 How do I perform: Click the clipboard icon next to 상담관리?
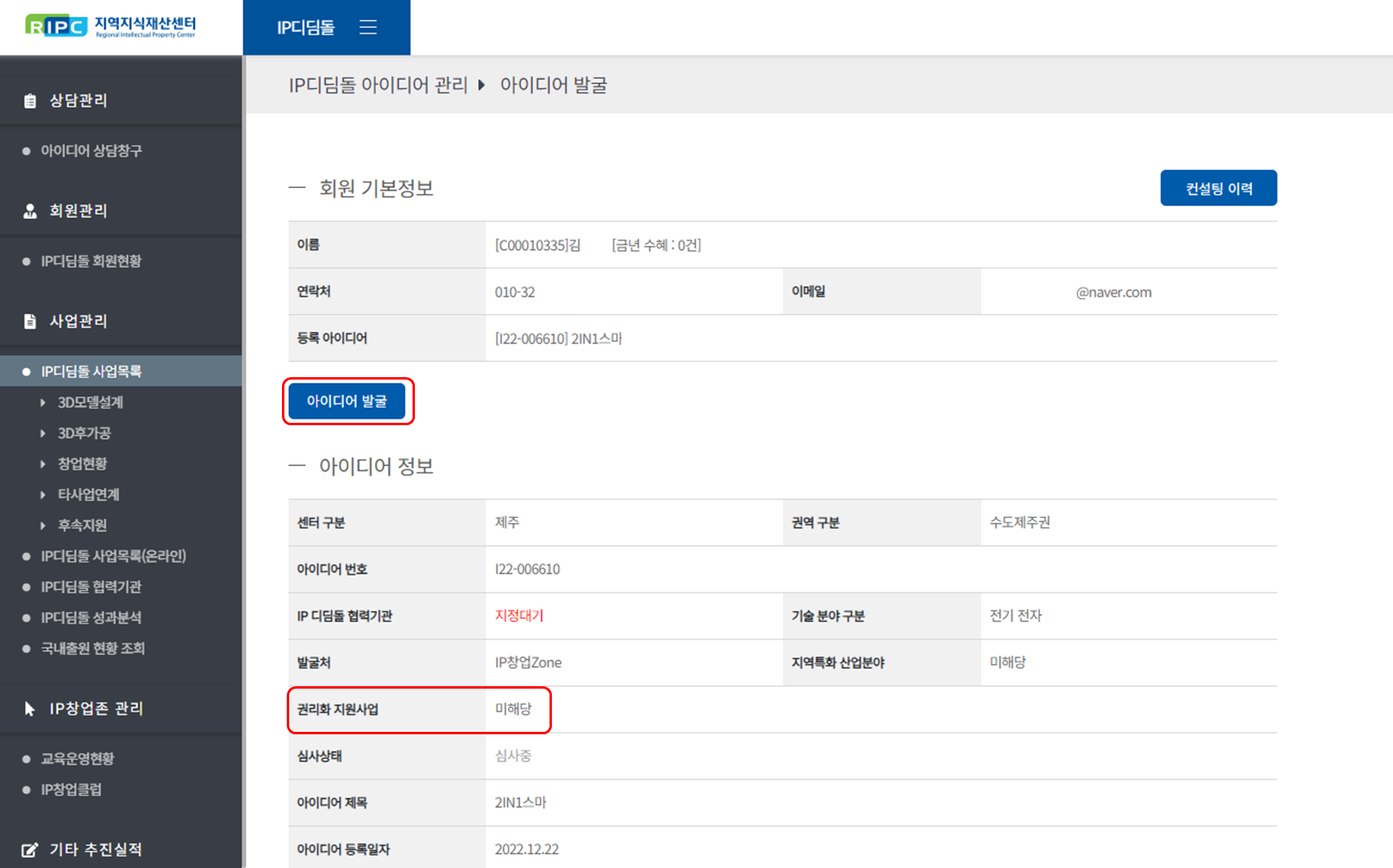(30, 101)
